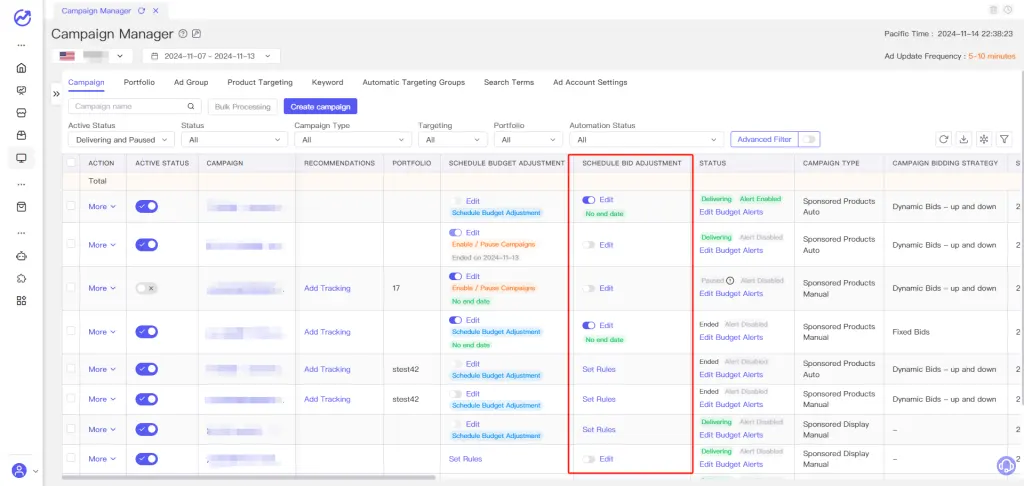Click the funnel filter icon above the table

pos(1004,138)
